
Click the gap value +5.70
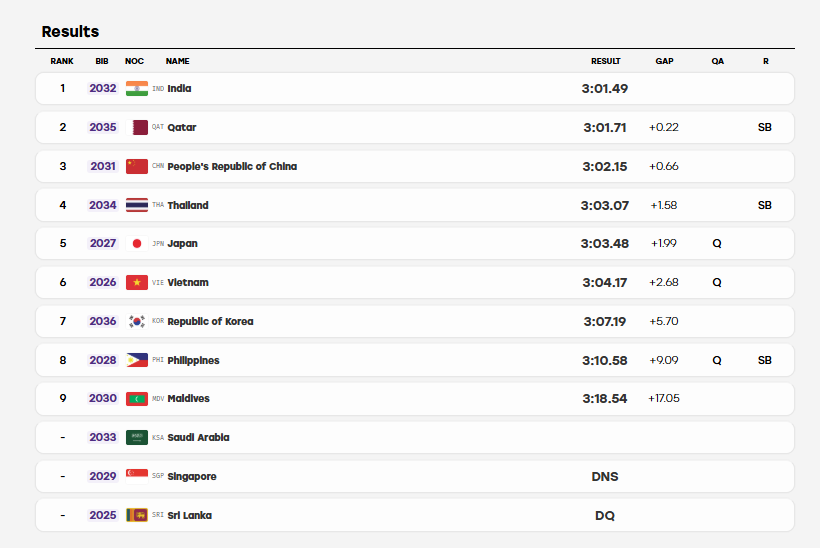coord(664,321)
